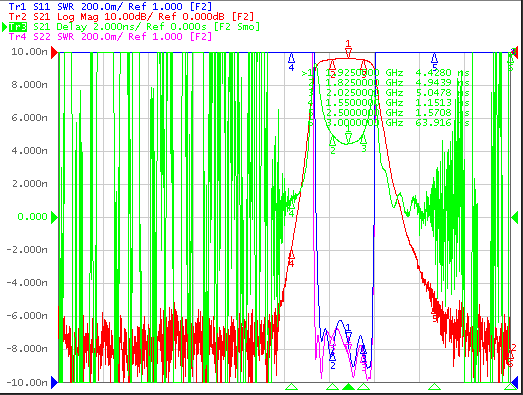Viewport: 523px width, 395px height.
Task: Click the highlighted Tr3 active trace indicator
Action: (18, 26)
